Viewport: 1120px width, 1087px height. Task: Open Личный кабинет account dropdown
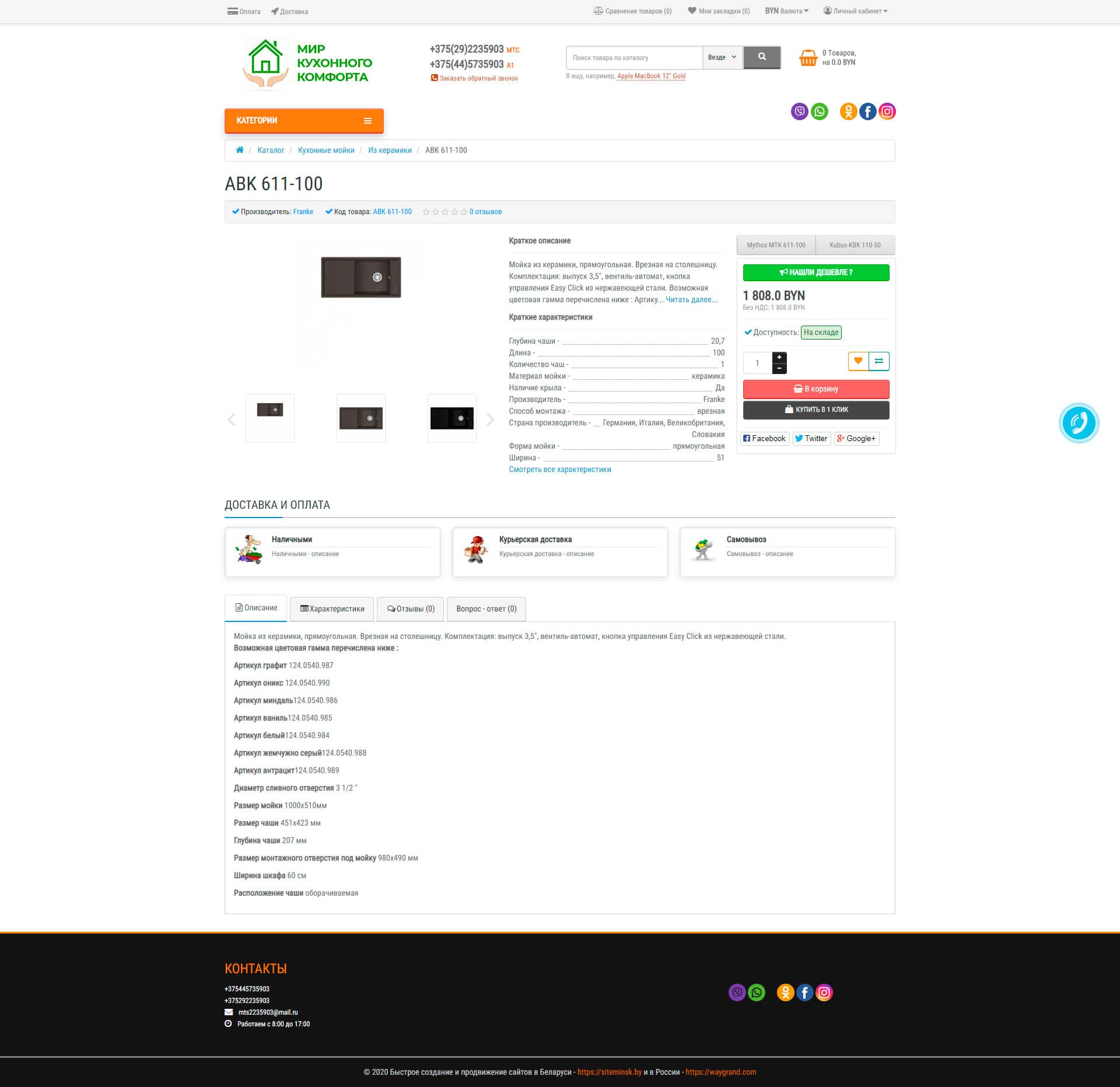pos(856,11)
